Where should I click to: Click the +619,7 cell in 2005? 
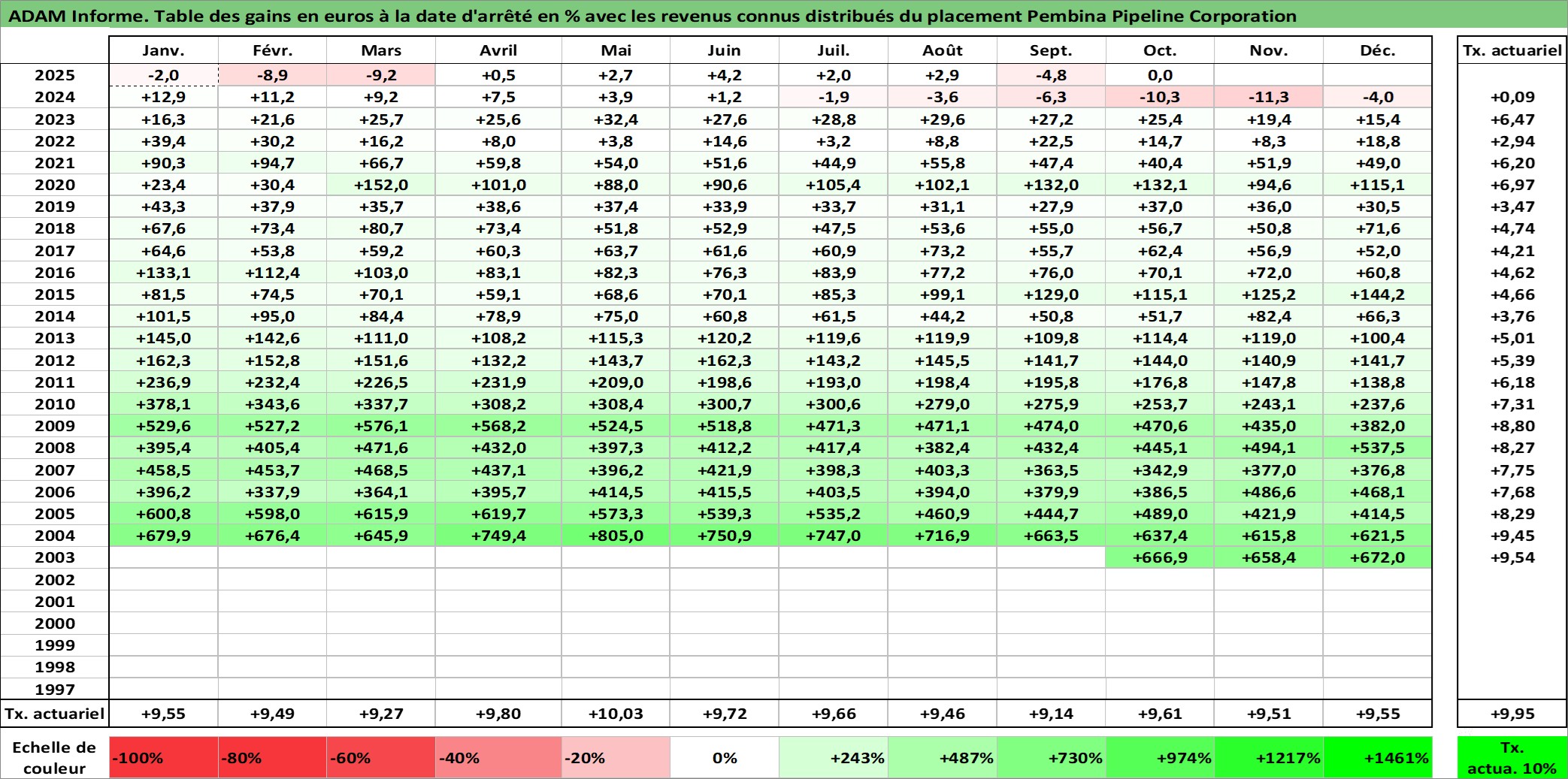point(498,514)
